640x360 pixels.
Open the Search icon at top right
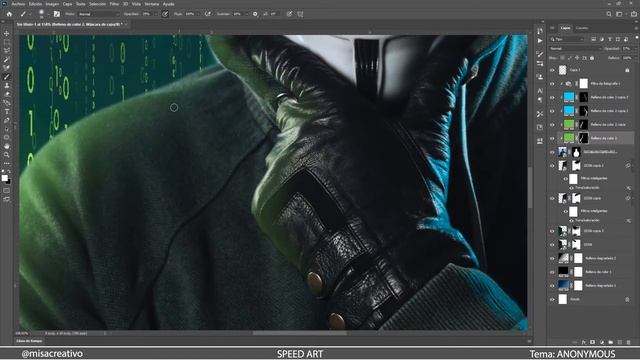[x=609, y=14]
